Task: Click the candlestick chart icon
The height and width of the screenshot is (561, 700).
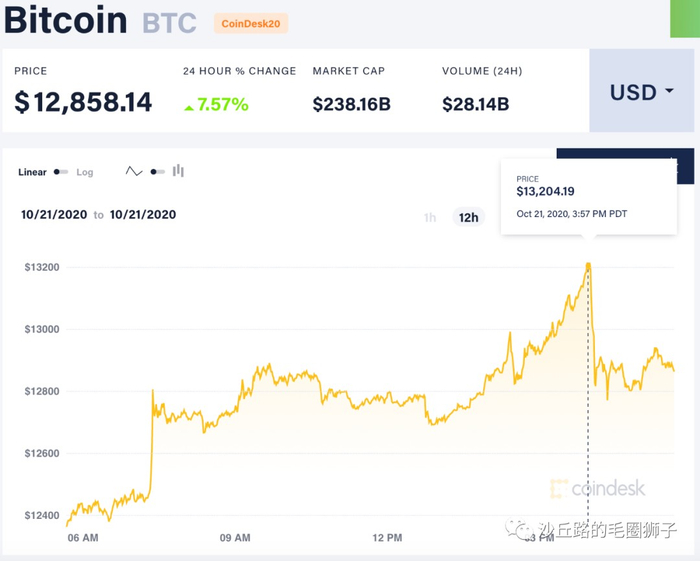Action: pyautogui.click(x=178, y=171)
